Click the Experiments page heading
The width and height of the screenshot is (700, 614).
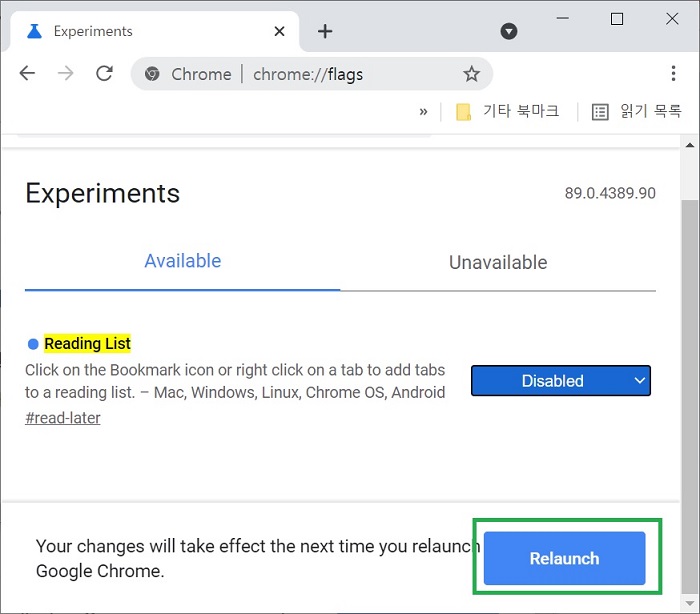(103, 194)
